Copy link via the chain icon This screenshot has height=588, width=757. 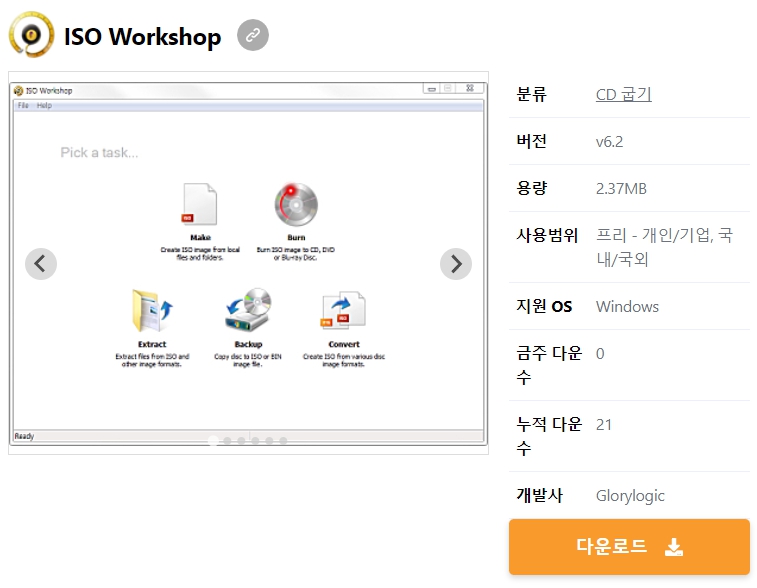pyautogui.click(x=252, y=35)
